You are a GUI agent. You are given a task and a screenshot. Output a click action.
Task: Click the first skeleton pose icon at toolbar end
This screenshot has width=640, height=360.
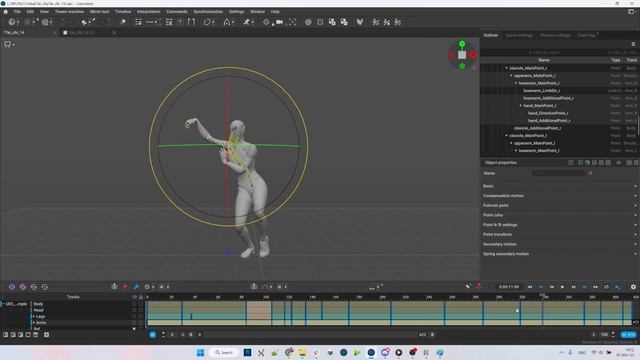pos(376,22)
